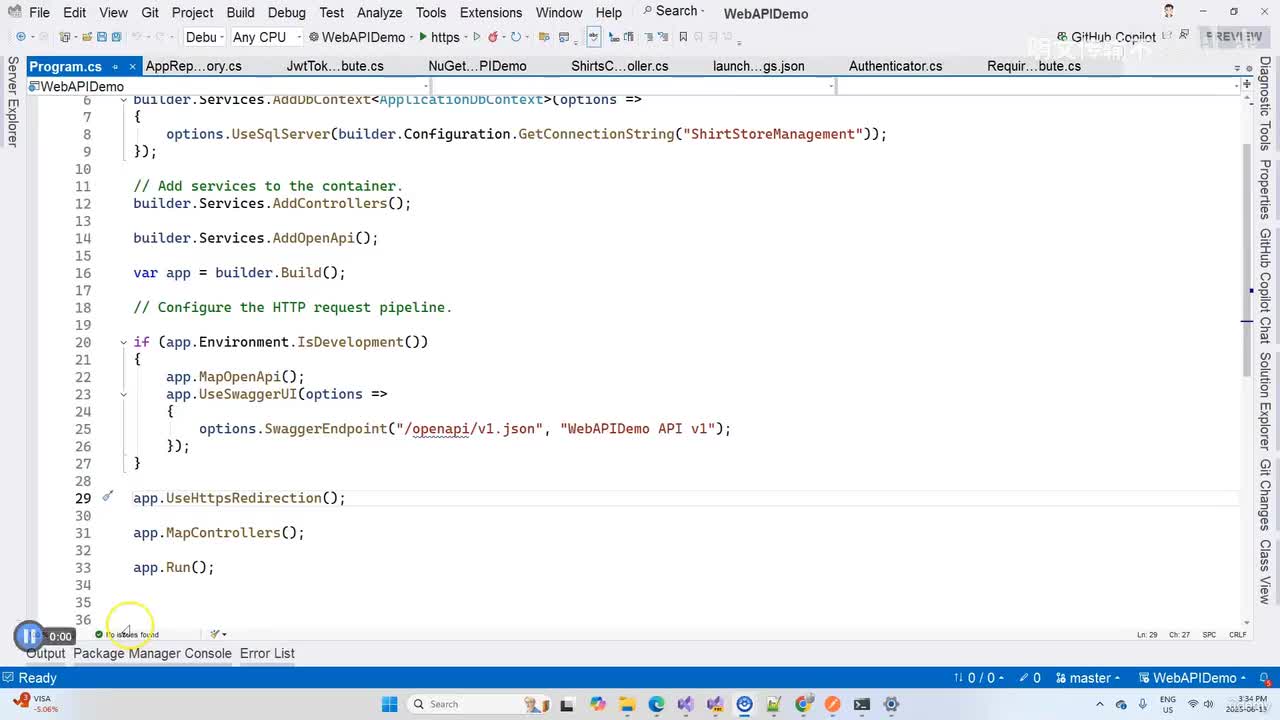This screenshot has width=1280, height=720.
Task: Open the Git menu
Action: point(150,13)
